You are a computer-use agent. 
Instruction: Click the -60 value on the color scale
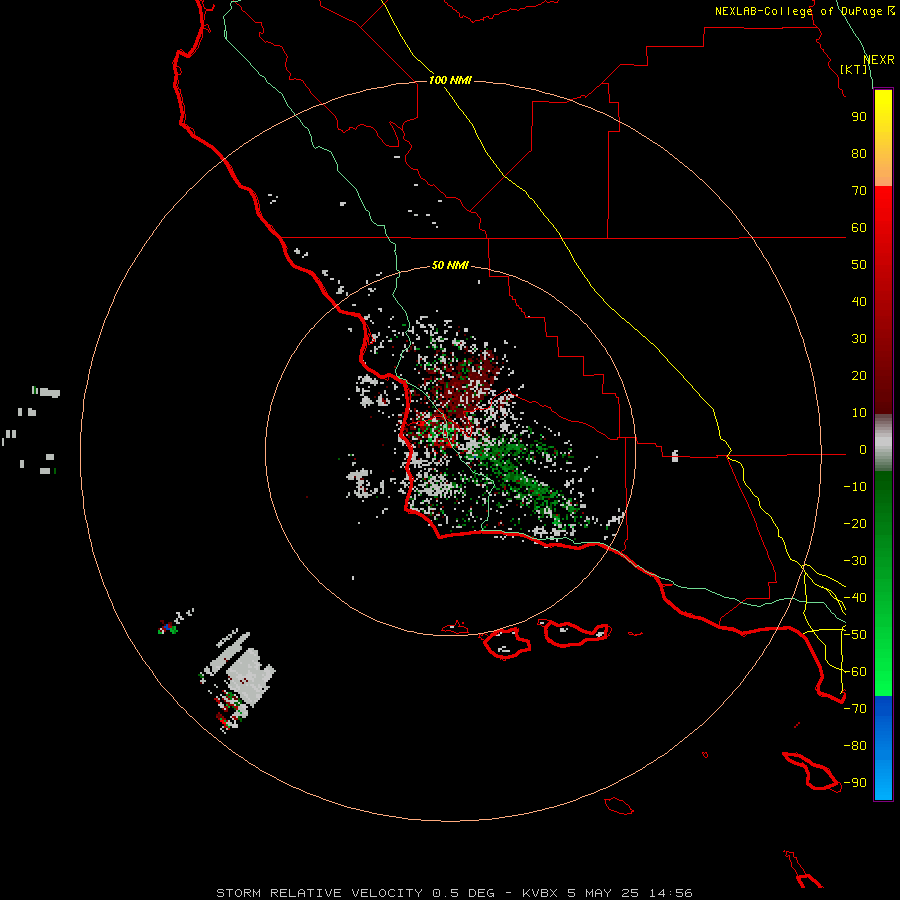pos(855,672)
